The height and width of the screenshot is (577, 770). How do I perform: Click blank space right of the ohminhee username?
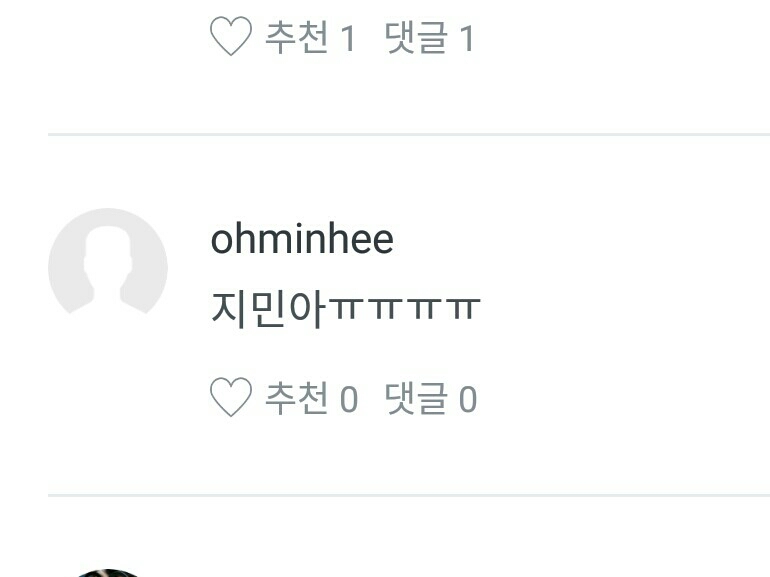(x=579, y=239)
